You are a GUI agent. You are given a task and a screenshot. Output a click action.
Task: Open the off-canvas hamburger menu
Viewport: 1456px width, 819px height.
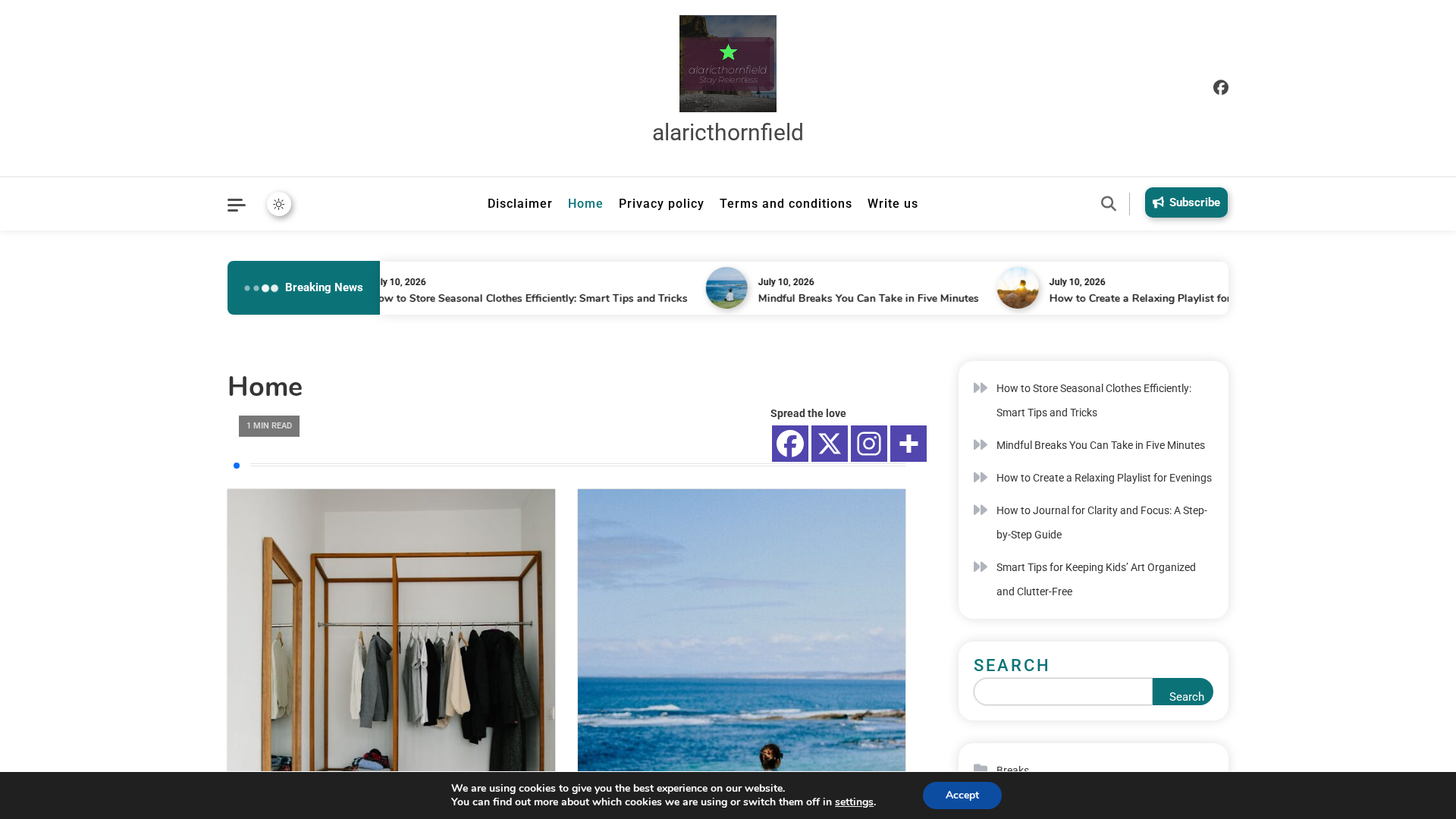point(237,205)
